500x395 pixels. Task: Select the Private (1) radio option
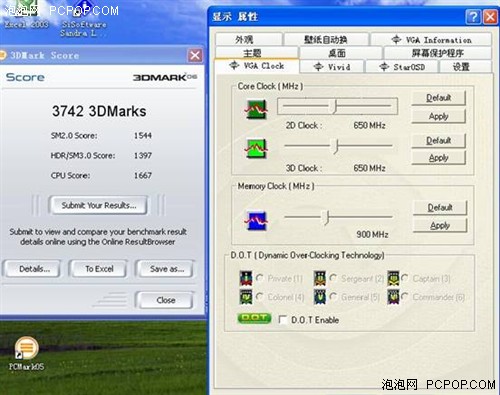[260, 278]
